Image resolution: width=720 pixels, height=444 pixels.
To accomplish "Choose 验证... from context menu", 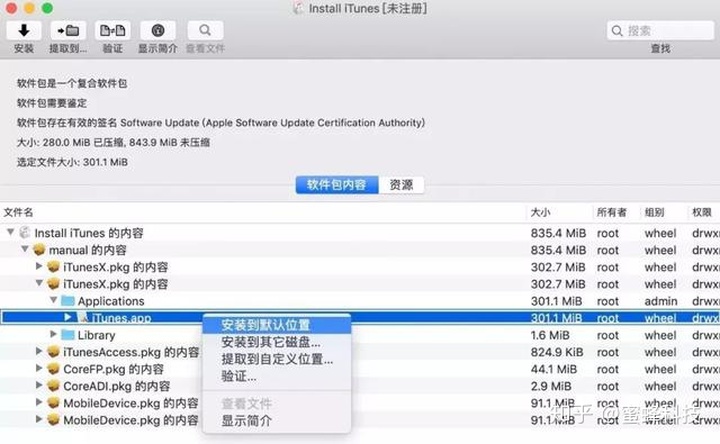I will pos(277,376).
